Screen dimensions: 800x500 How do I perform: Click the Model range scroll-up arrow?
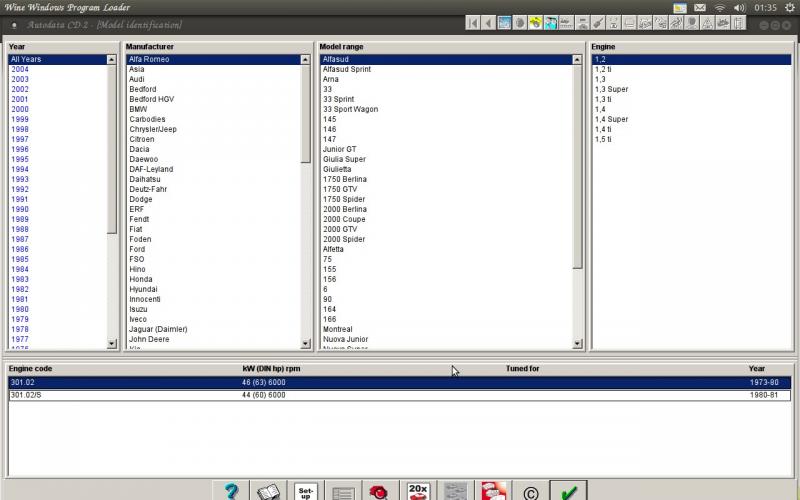pos(577,60)
